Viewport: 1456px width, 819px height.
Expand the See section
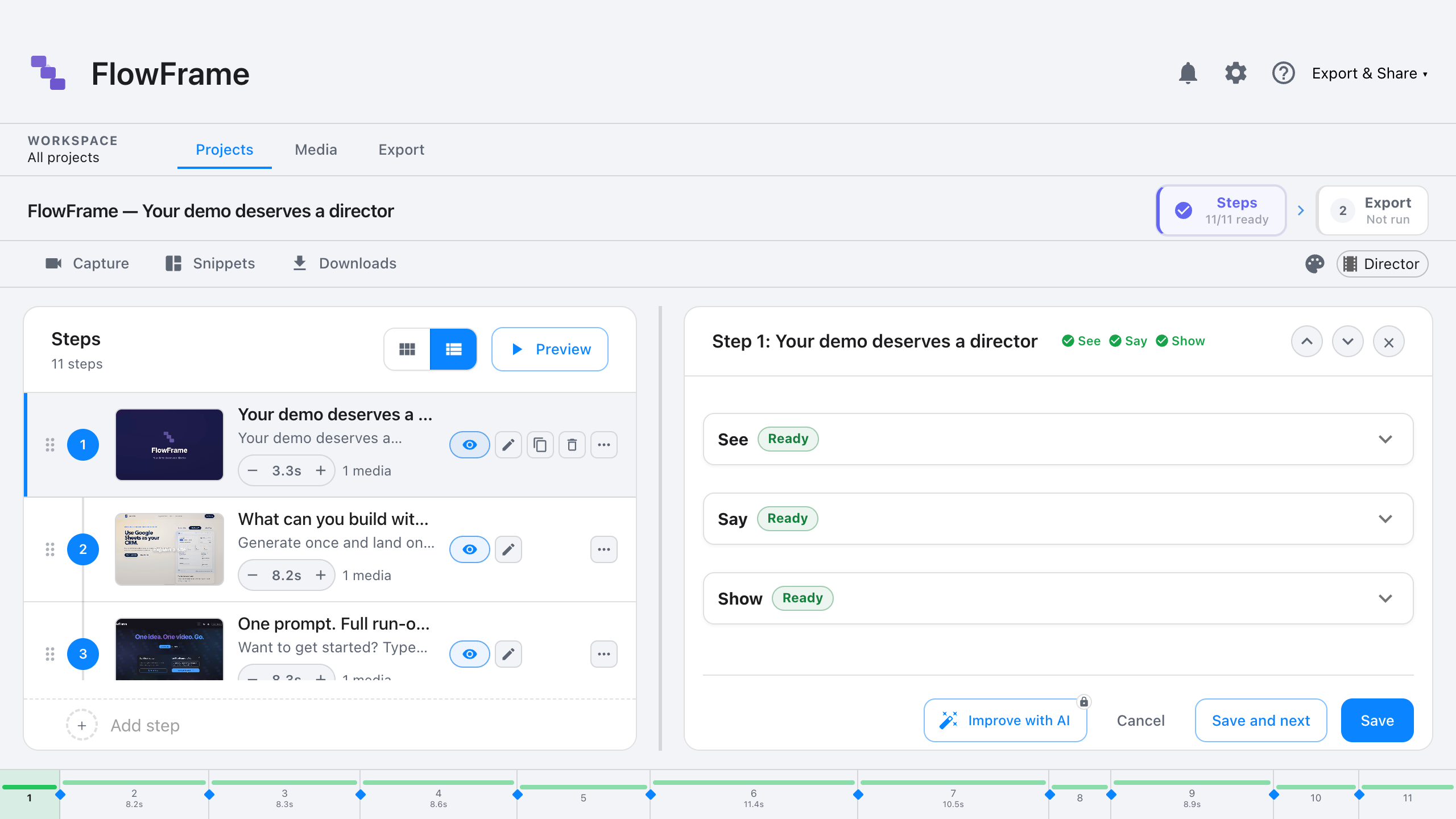point(1058,439)
